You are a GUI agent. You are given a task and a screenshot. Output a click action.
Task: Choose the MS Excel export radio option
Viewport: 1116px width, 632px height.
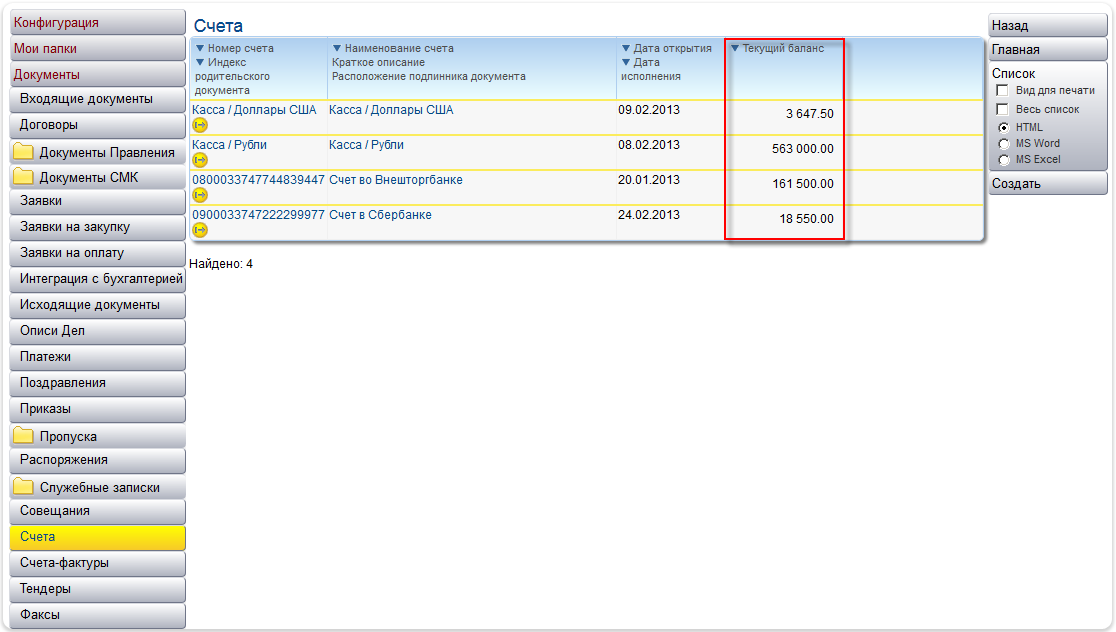click(1003, 160)
